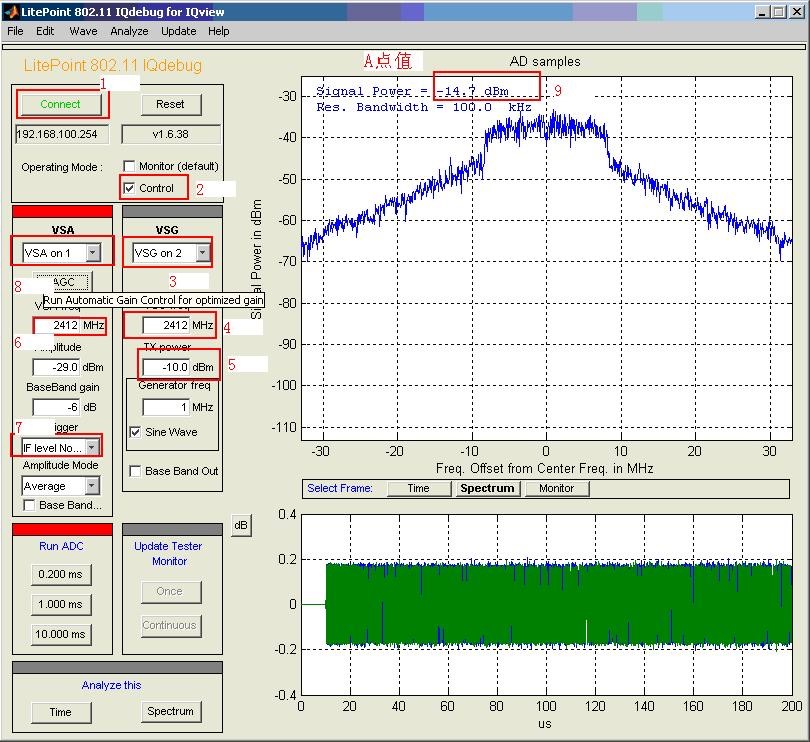Click the Spectrum button under Analyze this
The width and height of the screenshot is (810, 742).
pos(170,712)
